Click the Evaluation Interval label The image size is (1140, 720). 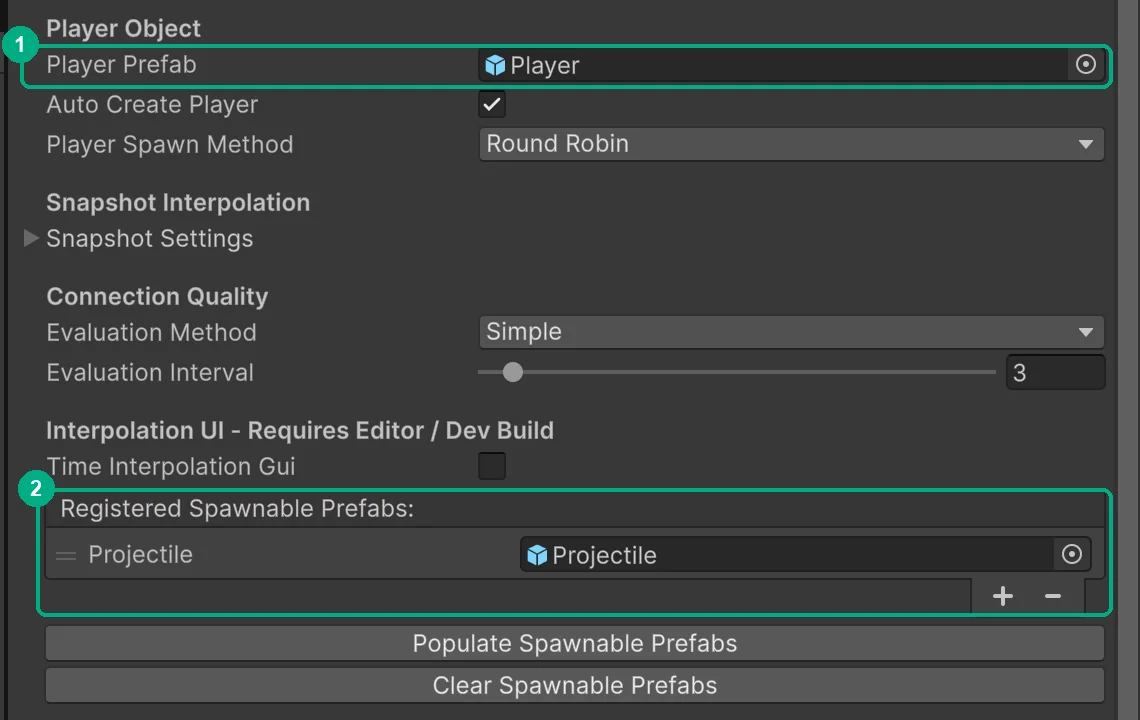tap(150, 372)
